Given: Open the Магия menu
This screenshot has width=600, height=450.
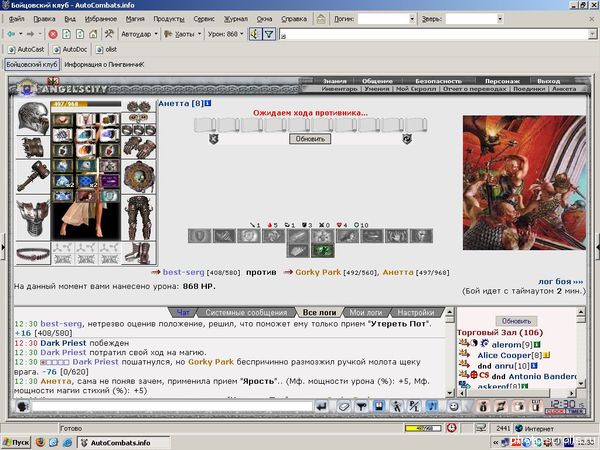Looking at the screenshot, I should 135,19.
